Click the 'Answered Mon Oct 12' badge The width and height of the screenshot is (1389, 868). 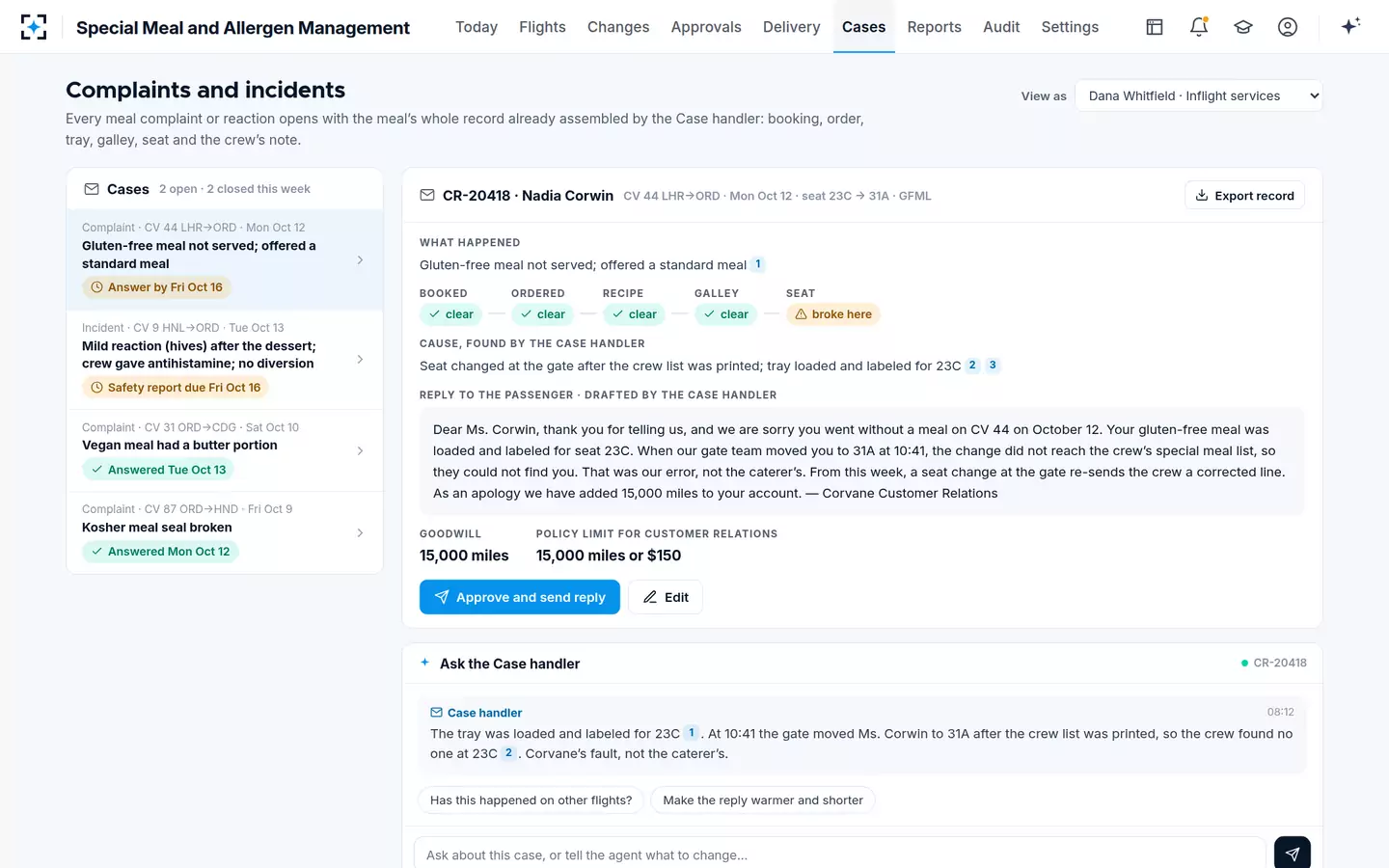[160, 552]
